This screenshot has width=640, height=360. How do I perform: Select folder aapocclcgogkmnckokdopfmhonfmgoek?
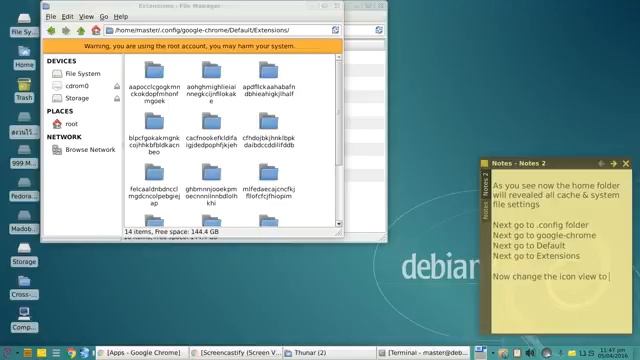coord(154,82)
